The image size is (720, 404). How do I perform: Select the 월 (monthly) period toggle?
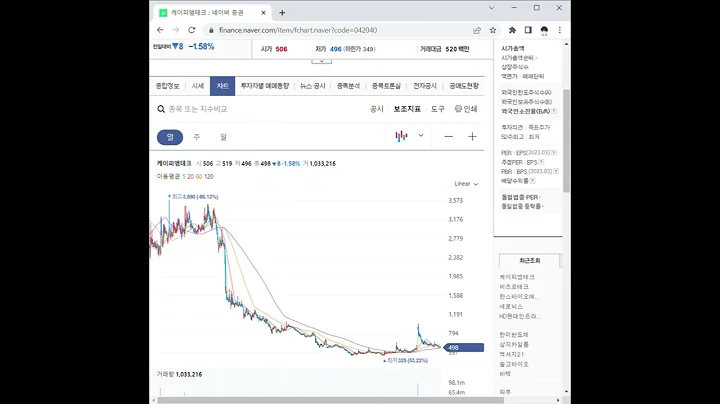tap(223, 137)
